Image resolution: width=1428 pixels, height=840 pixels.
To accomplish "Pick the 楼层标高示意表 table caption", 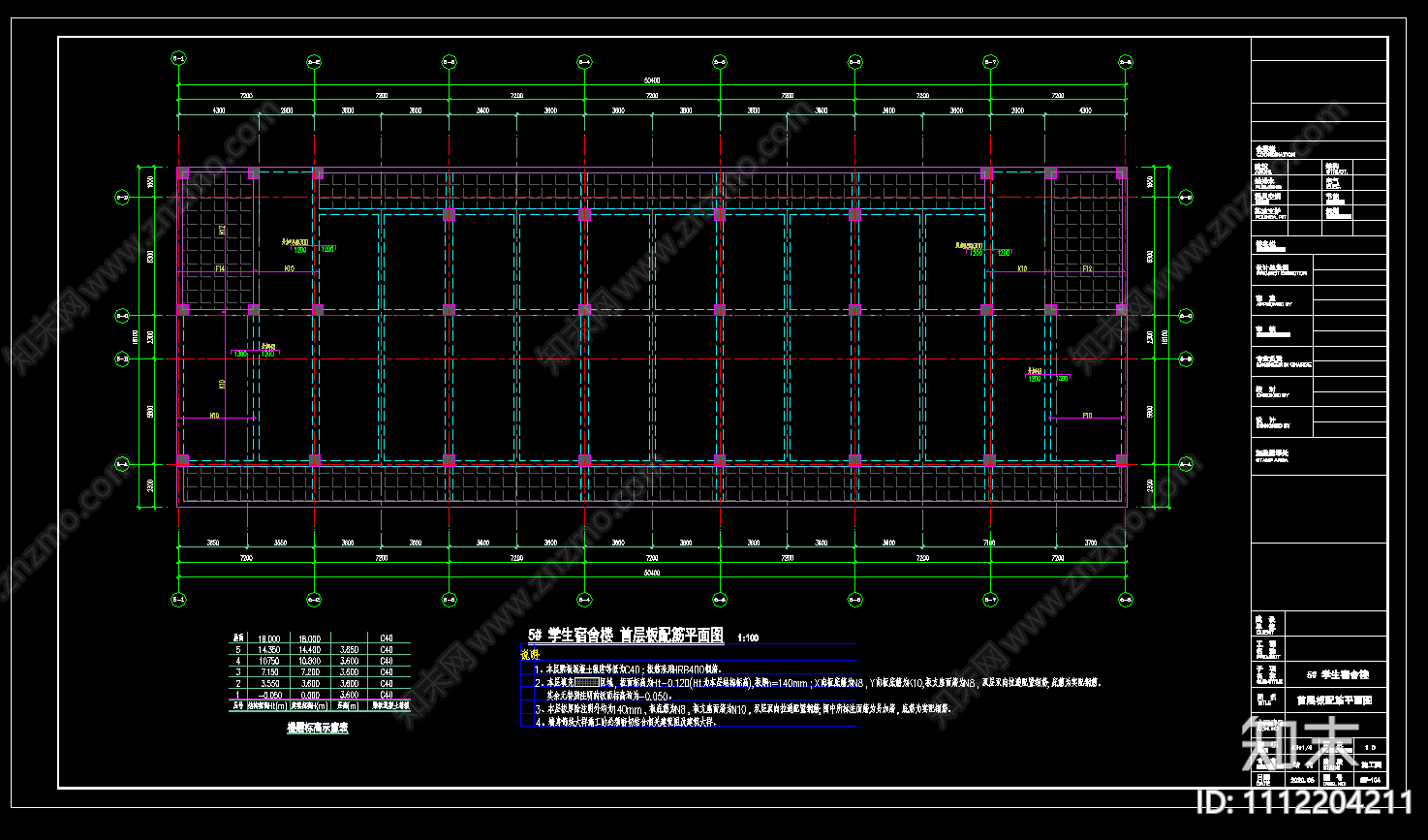I will [317, 728].
